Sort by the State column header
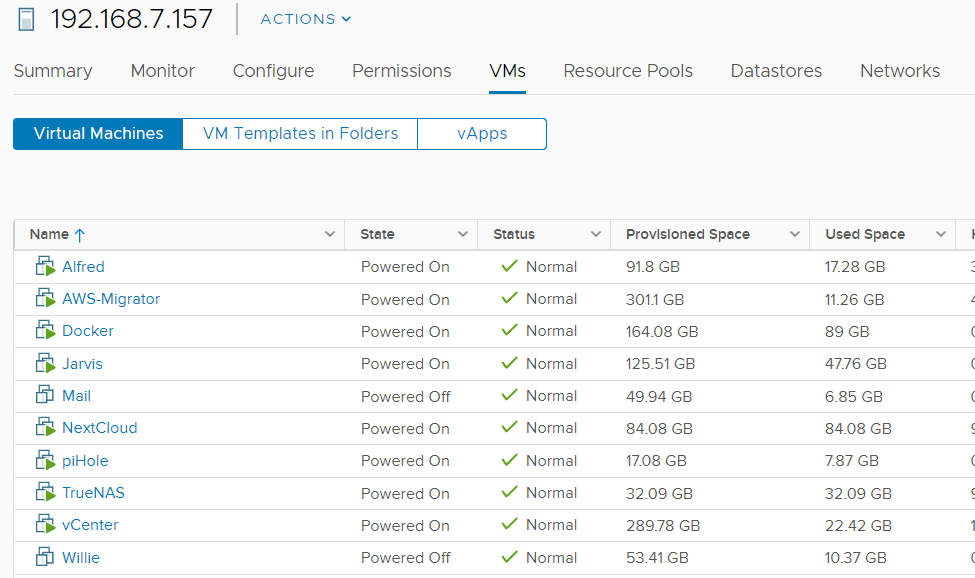Screen dimensions: 975x578 pyautogui.click(x=377, y=234)
